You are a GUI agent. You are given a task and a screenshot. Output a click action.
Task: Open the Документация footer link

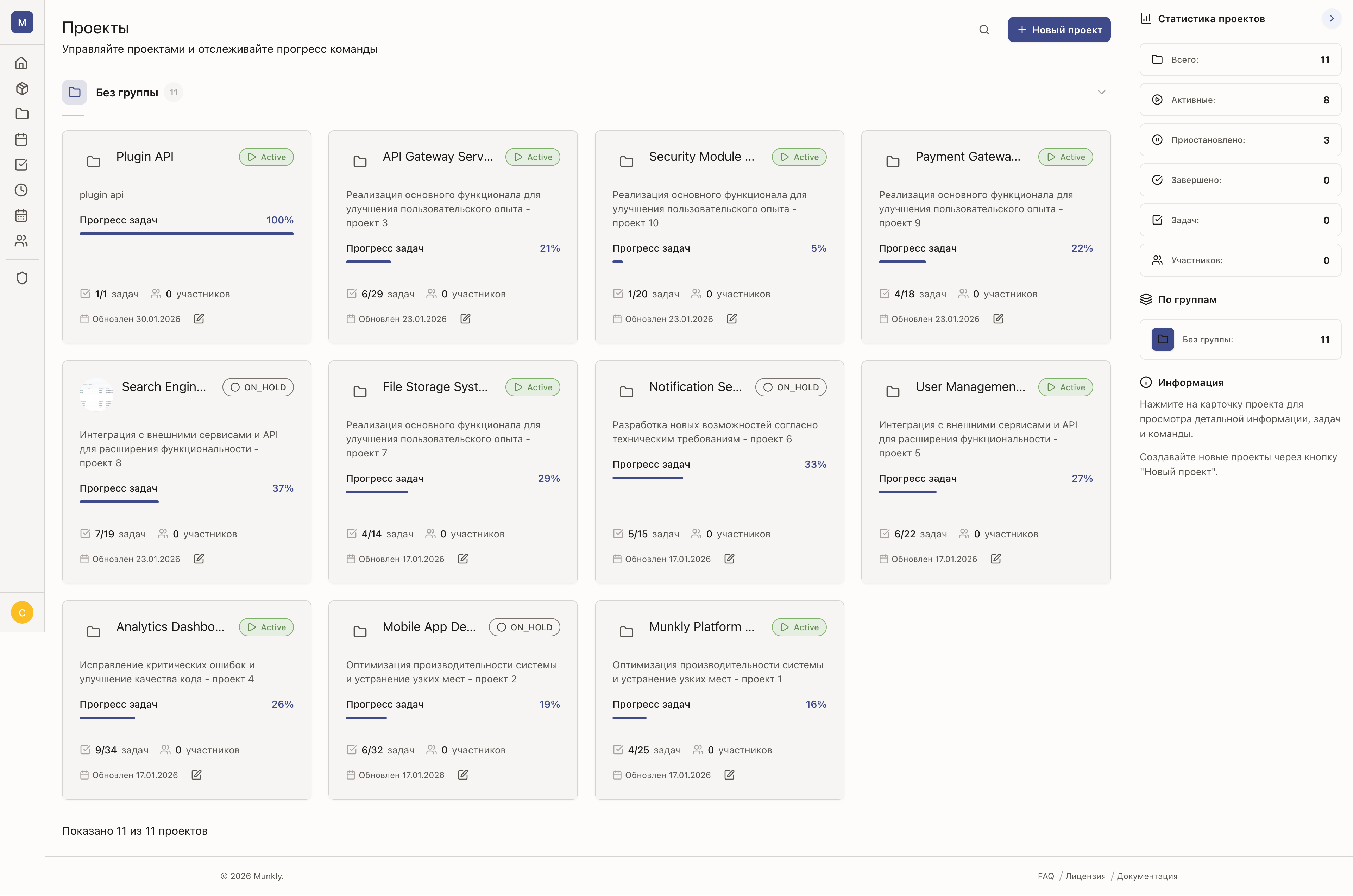pyautogui.click(x=1147, y=876)
